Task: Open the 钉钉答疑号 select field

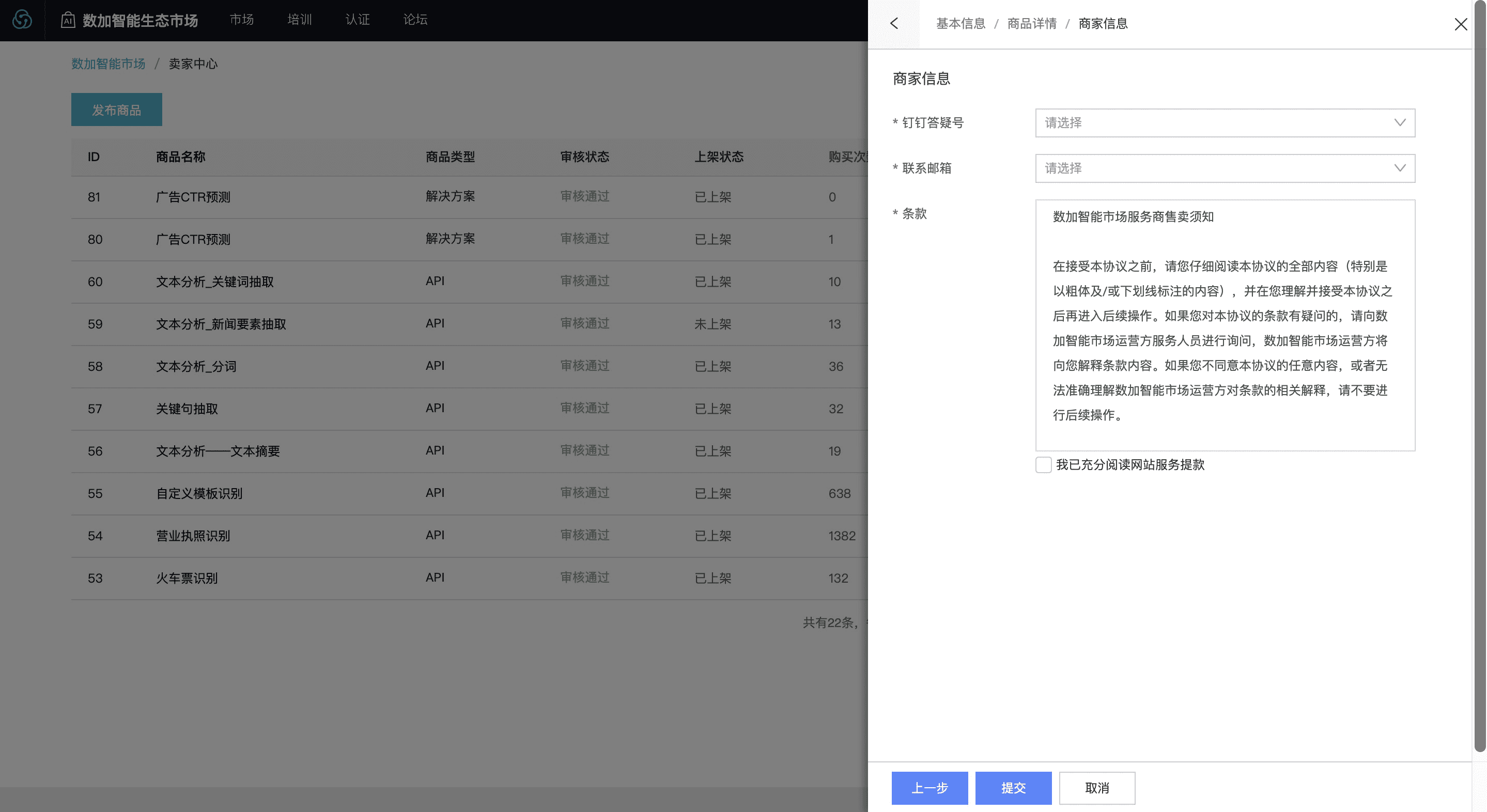Action: pos(1212,123)
